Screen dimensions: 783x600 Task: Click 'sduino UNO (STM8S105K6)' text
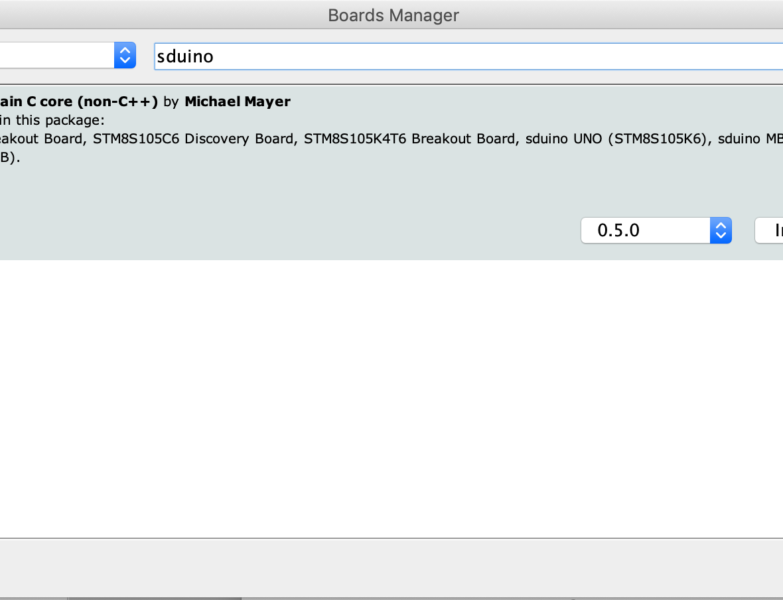pyautogui.click(x=618, y=138)
